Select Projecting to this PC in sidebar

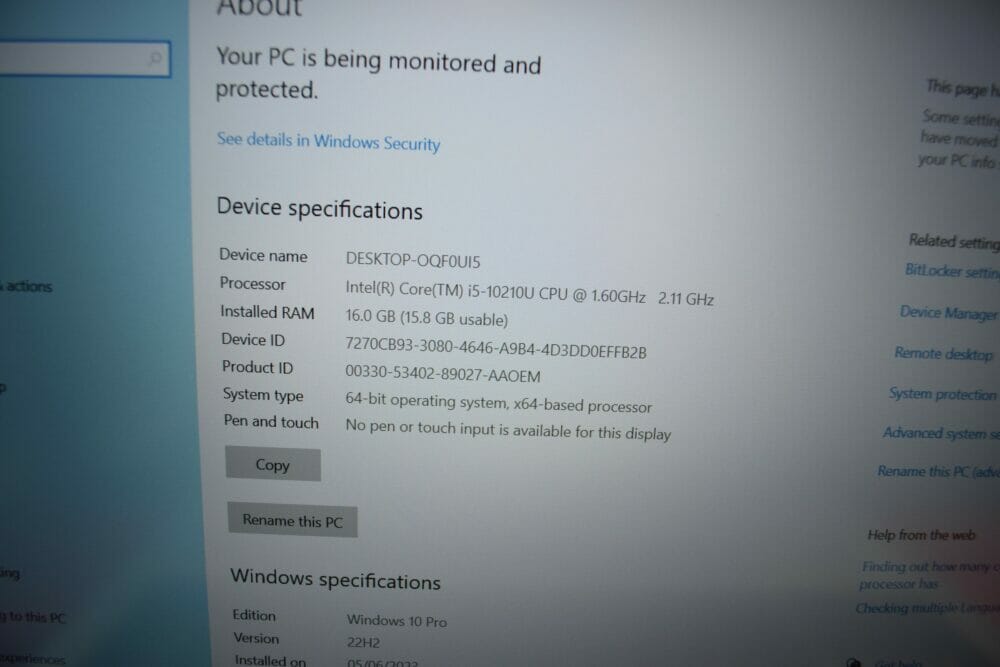33,617
